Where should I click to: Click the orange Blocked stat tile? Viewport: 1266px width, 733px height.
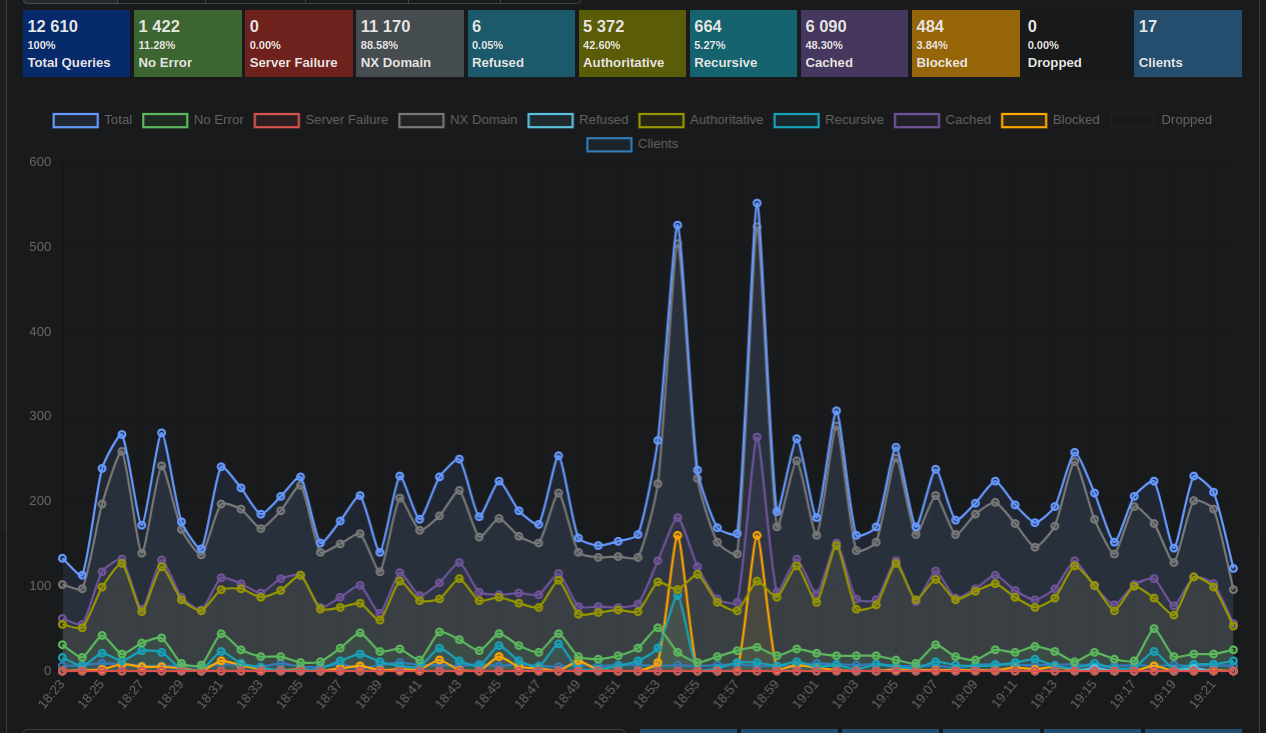(965, 44)
